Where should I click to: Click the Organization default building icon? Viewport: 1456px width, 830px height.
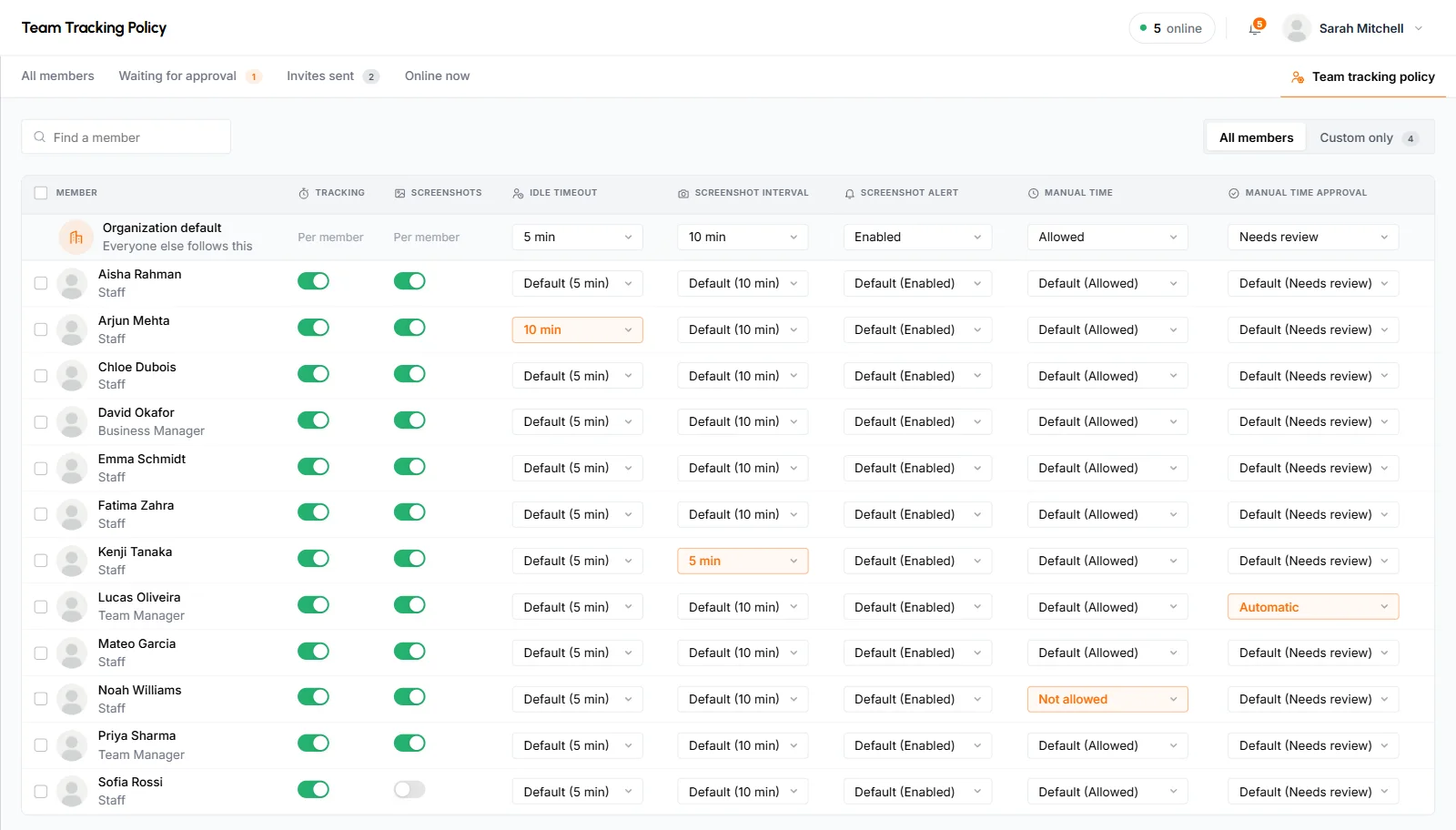(x=76, y=238)
